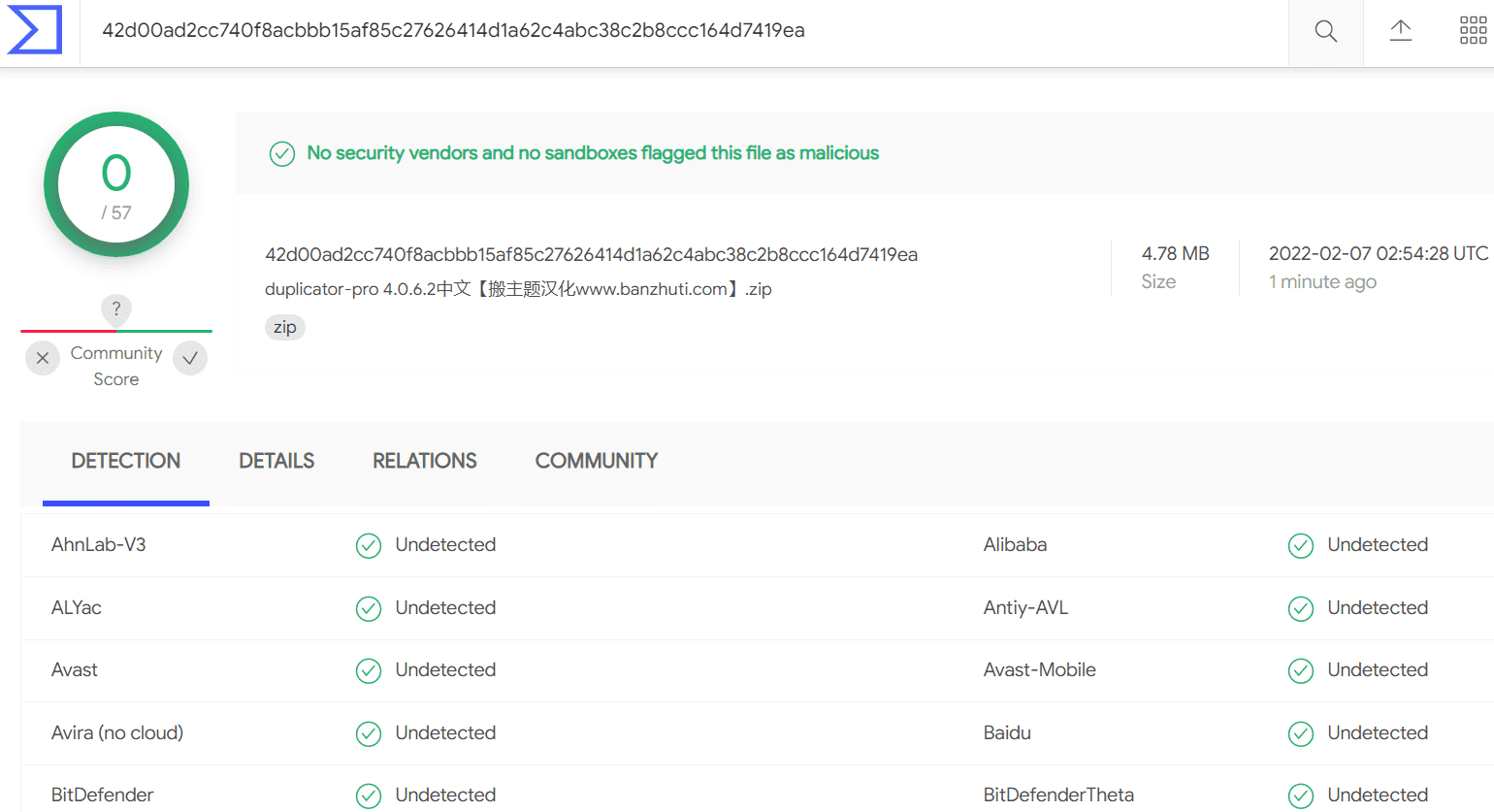Click the Community Score label

point(116,366)
